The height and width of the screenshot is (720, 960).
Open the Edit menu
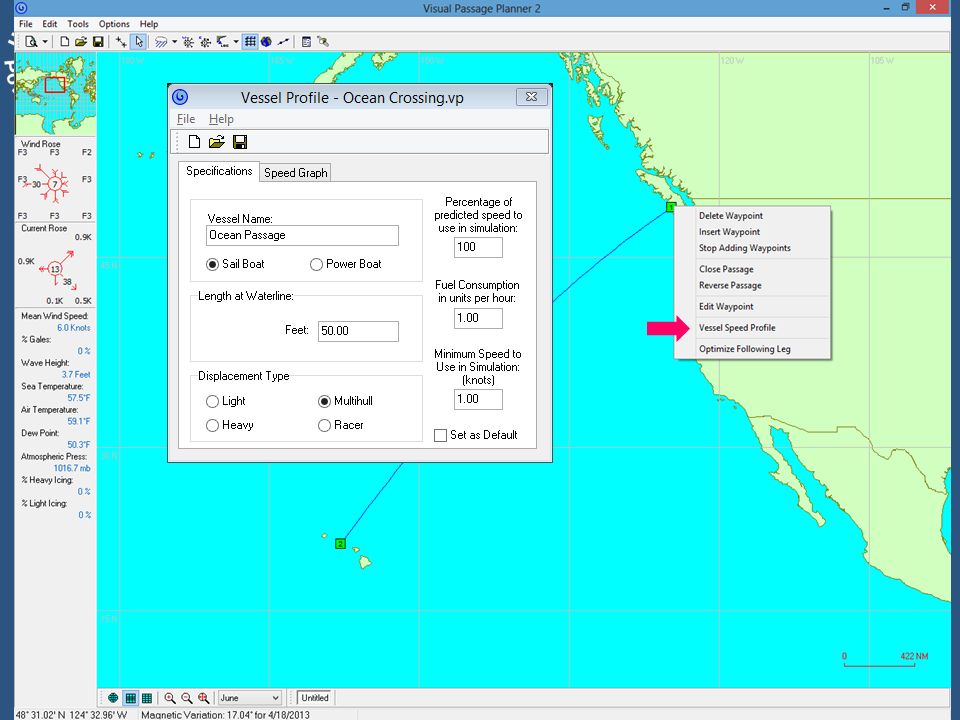pyautogui.click(x=50, y=24)
